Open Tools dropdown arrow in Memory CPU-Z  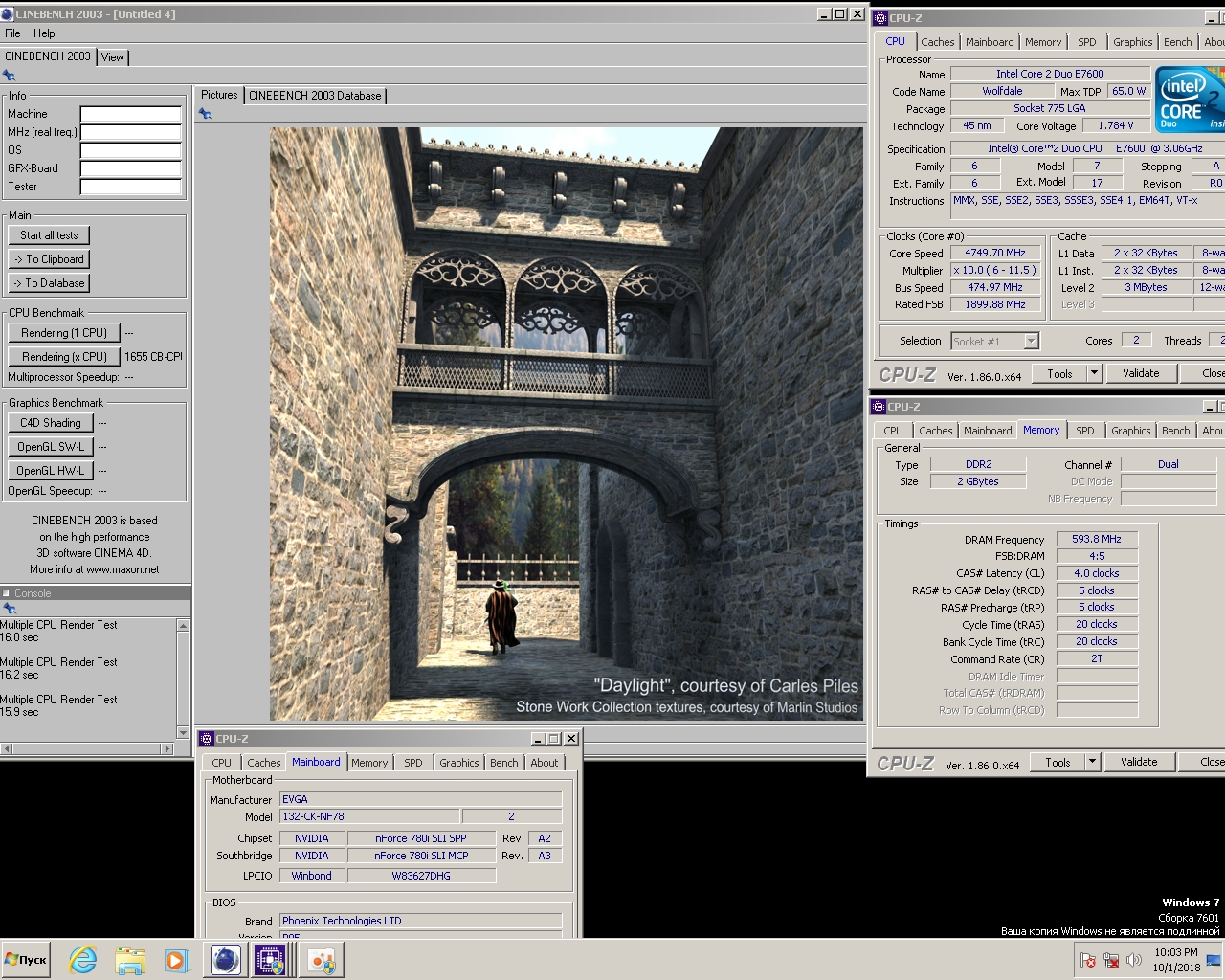pyautogui.click(x=1092, y=762)
